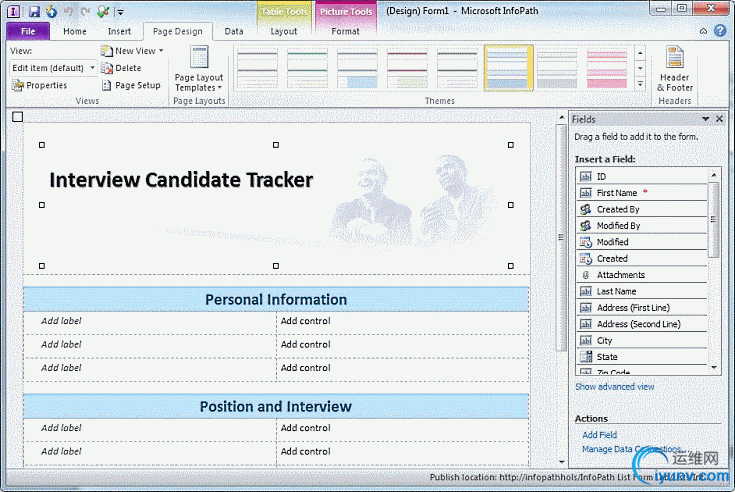
Task: Select the ID field
Action: pyautogui.click(x=641, y=176)
